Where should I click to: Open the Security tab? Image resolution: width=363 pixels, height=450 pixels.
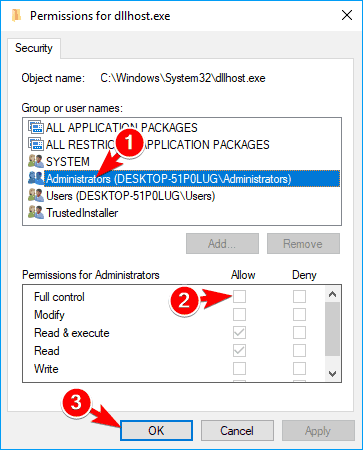click(34, 48)
